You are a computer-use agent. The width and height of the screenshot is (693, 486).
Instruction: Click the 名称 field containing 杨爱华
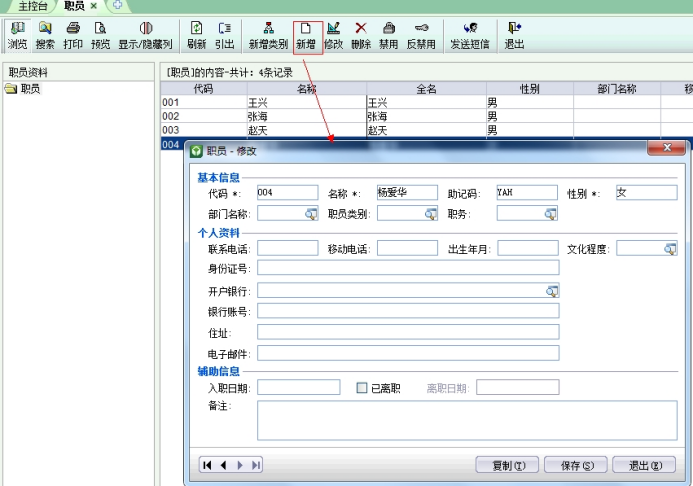(x=407, y=193)
